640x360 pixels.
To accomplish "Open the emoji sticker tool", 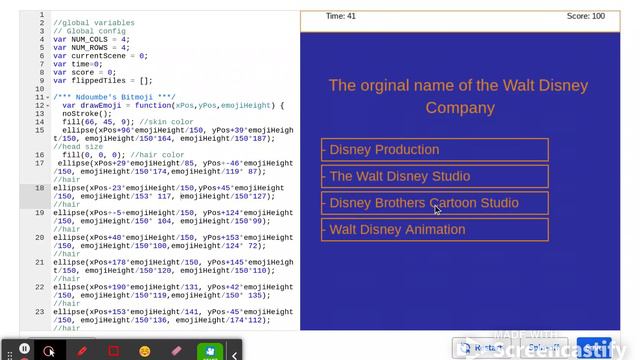I will coord(145,351).
